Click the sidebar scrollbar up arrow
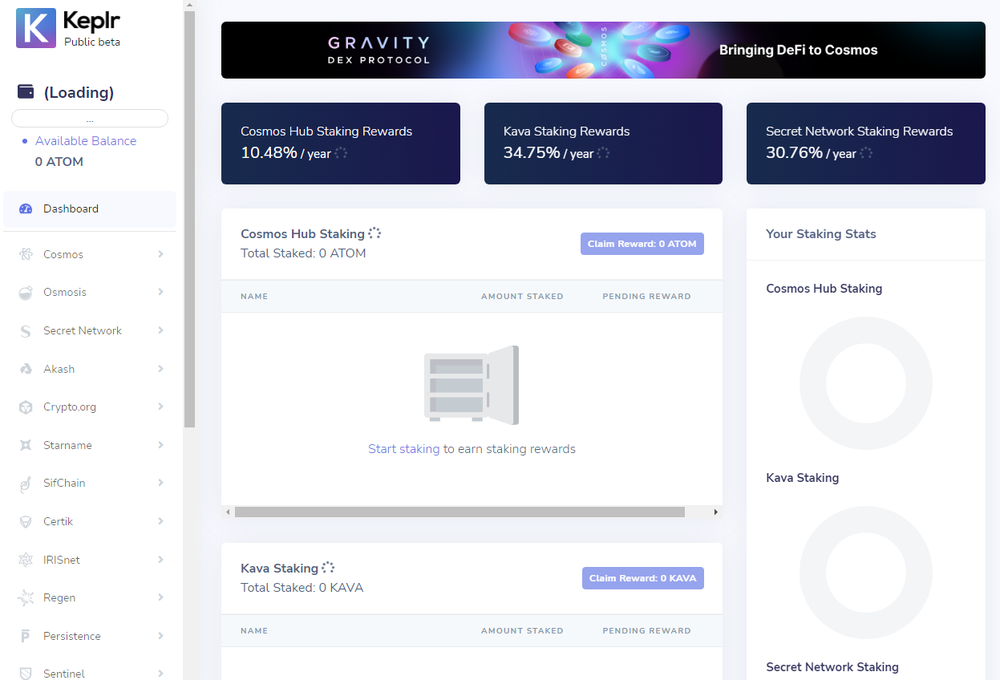The height and width of the screenshot is (680, 1000). [x=189, y=5]
